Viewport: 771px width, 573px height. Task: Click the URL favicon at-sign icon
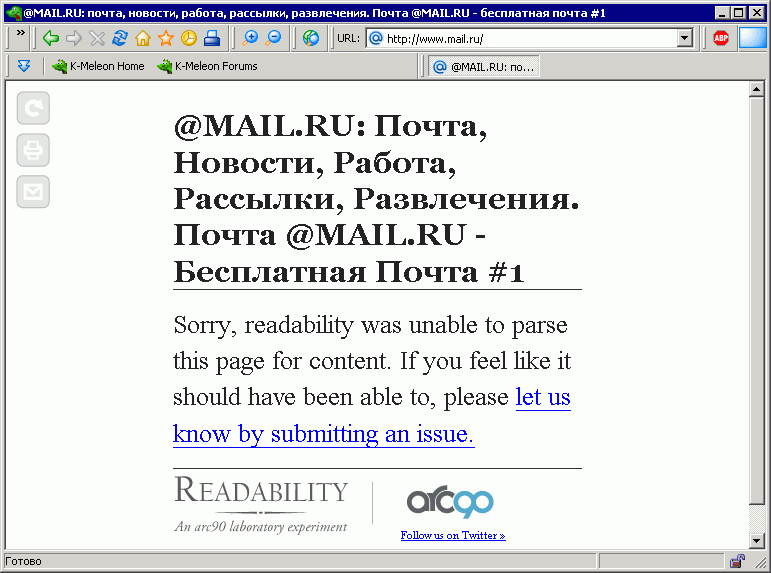coord(375,38)
